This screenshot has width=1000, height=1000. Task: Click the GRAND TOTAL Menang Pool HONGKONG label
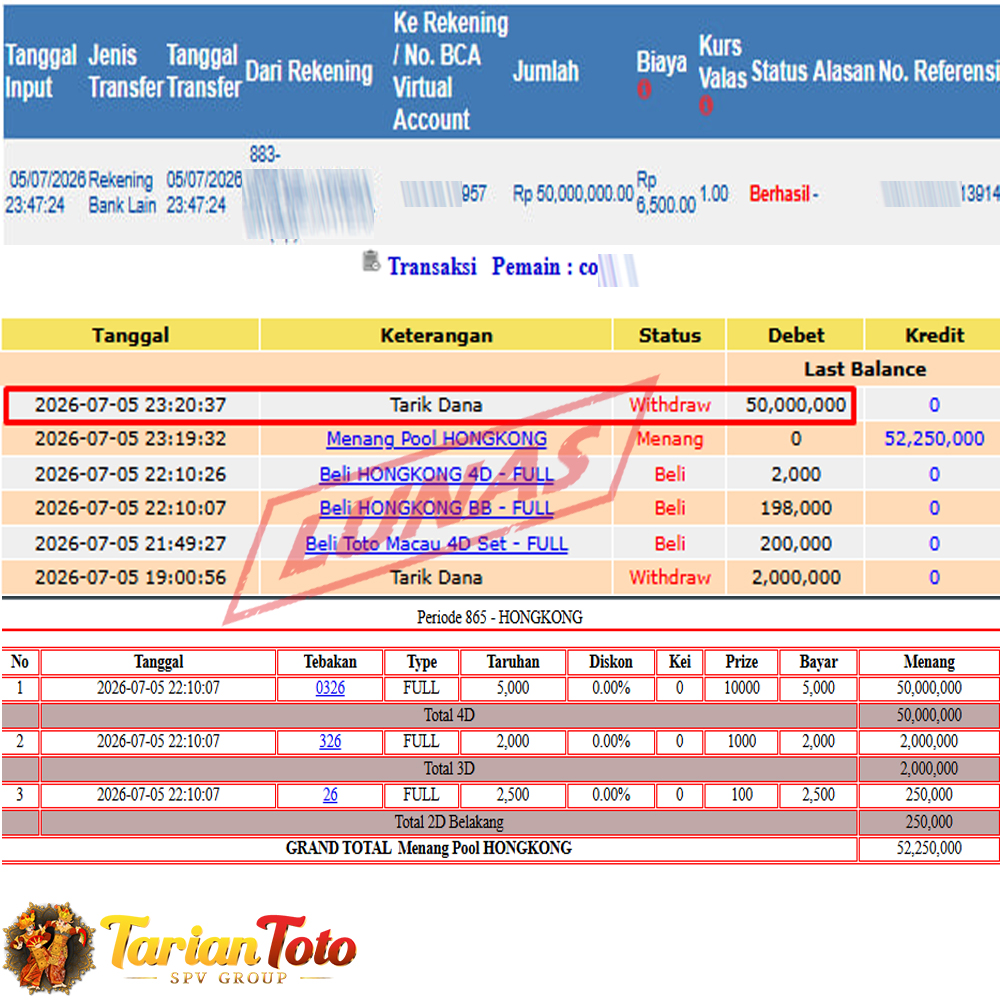click(x=429, y=848)
